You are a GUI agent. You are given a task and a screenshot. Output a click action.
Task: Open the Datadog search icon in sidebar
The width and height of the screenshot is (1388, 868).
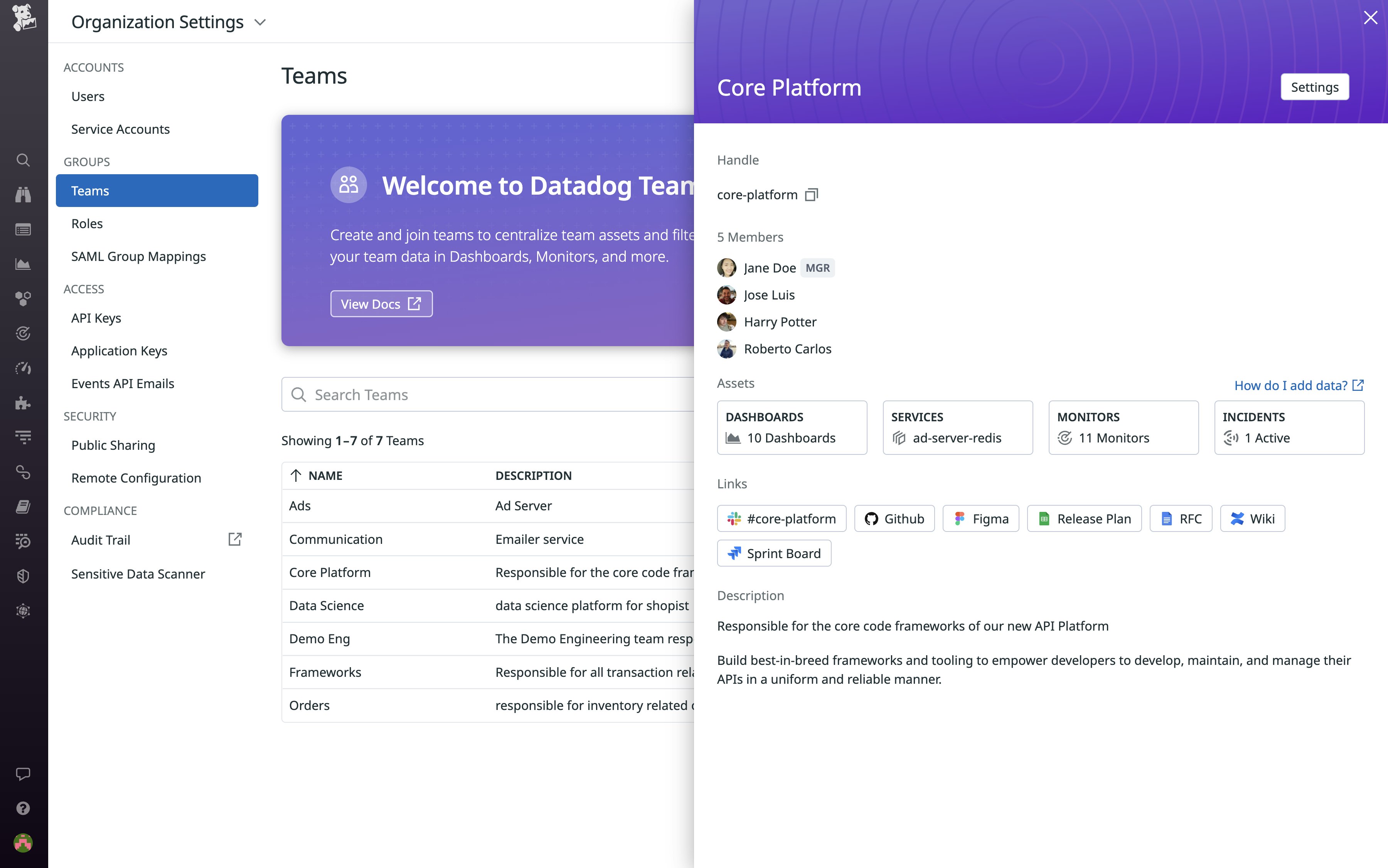point(23,161)
